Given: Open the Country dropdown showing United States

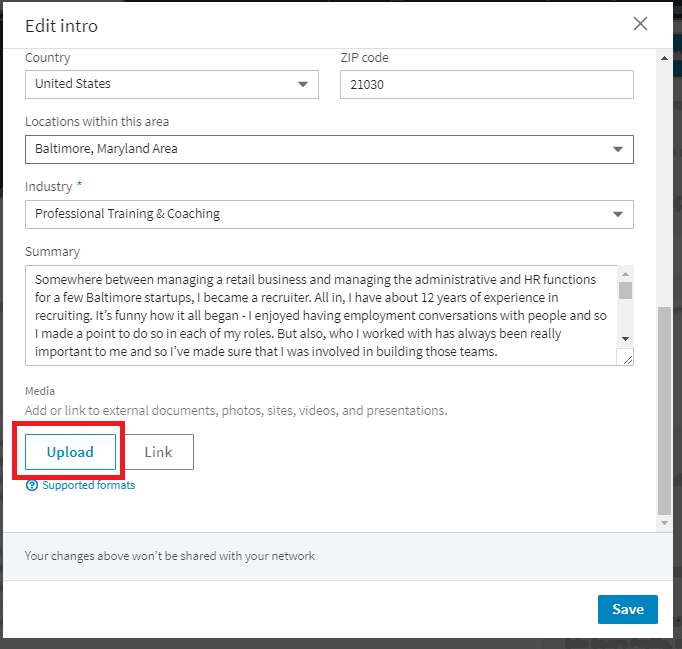Looking at the screenshot, I should (172, 84).
